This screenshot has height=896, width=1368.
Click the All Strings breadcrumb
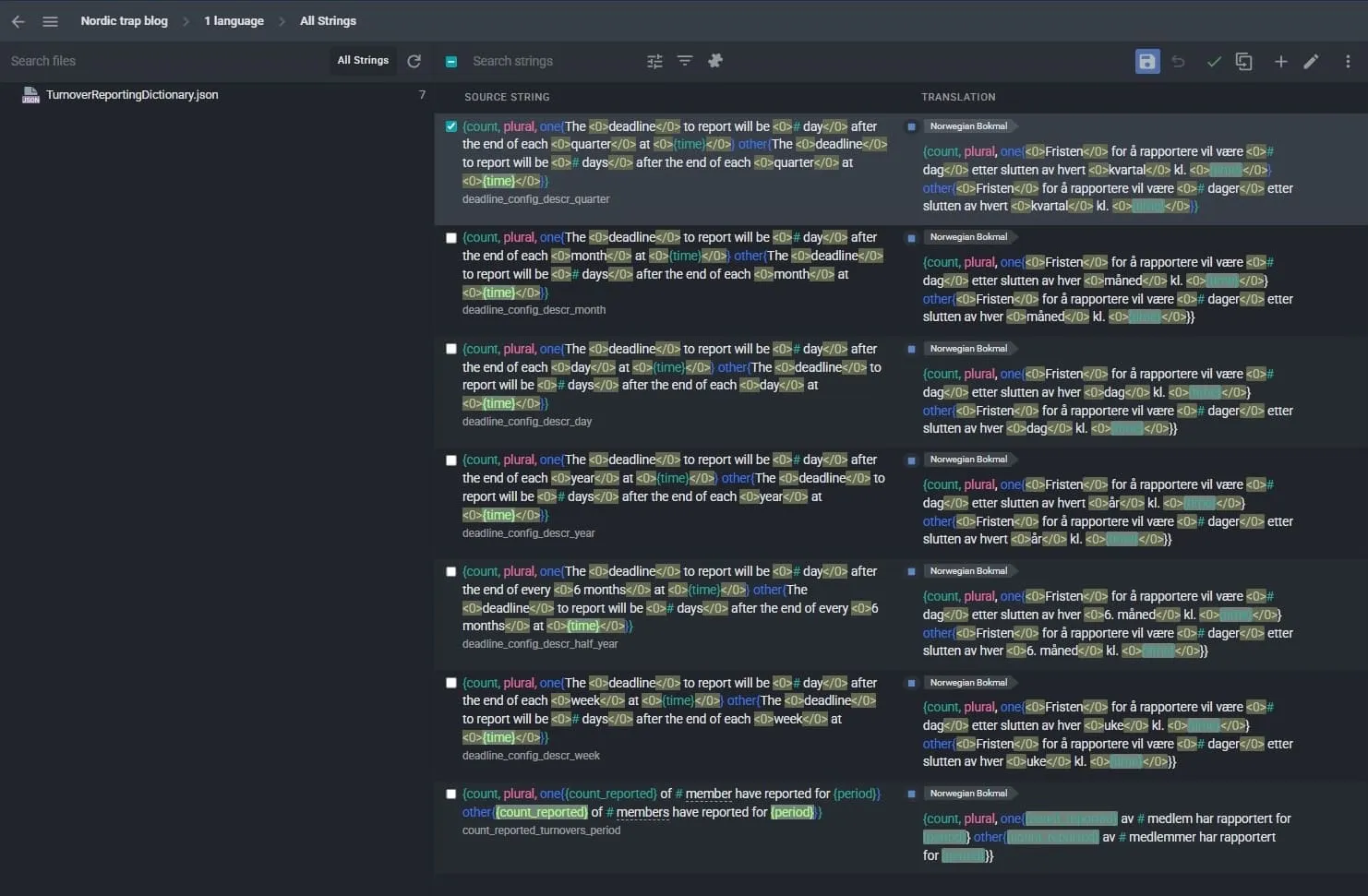tap(328, 20)
